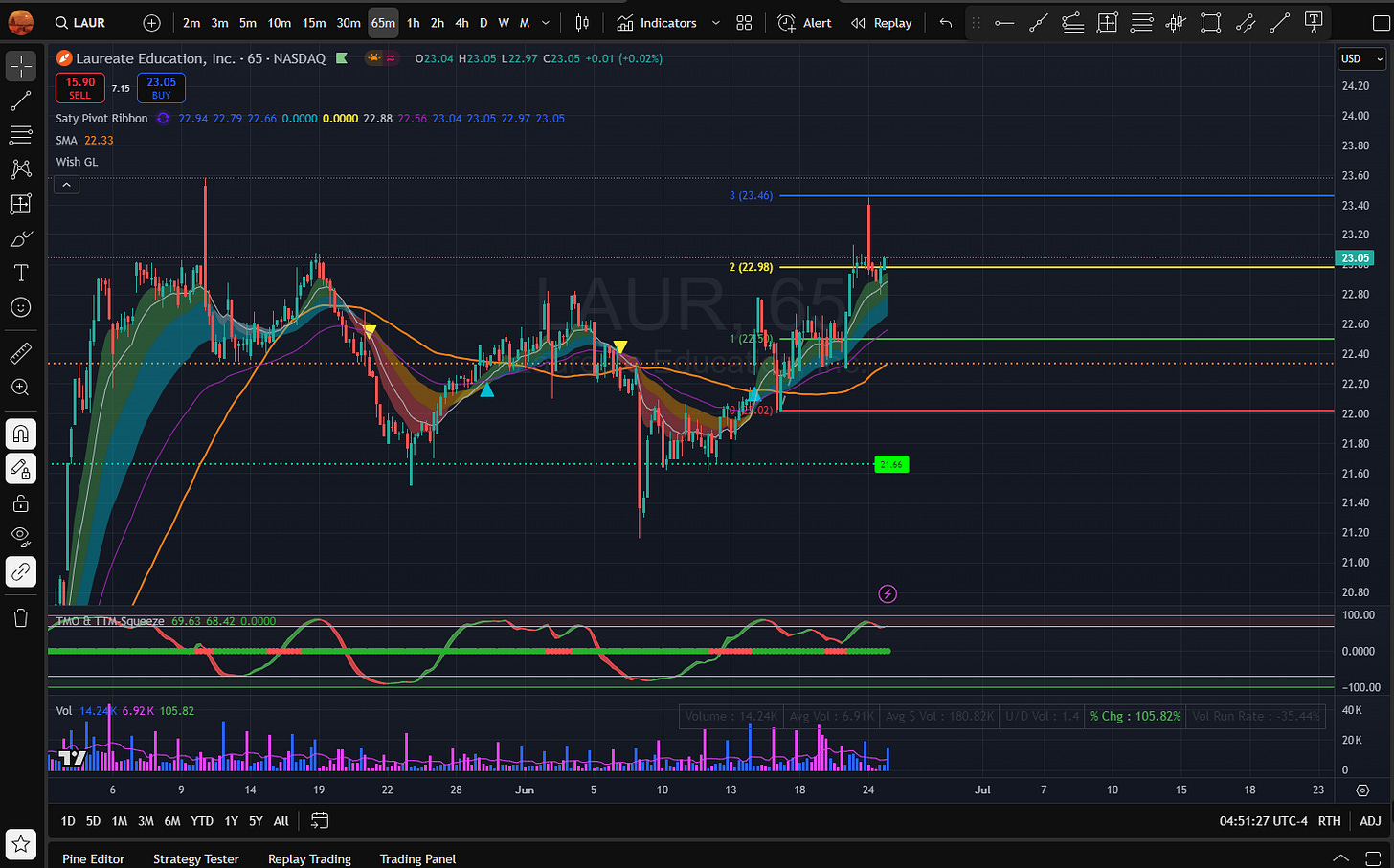Open the USD currency dropdown
1394x868 pixels.
click(x=1361, y=58)
